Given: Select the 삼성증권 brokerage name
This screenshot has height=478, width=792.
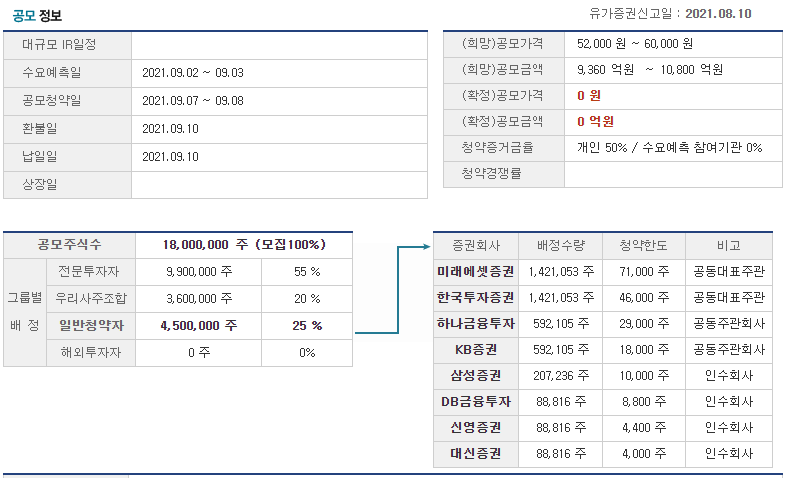Looking at the screenshot, I should [476, 375].
